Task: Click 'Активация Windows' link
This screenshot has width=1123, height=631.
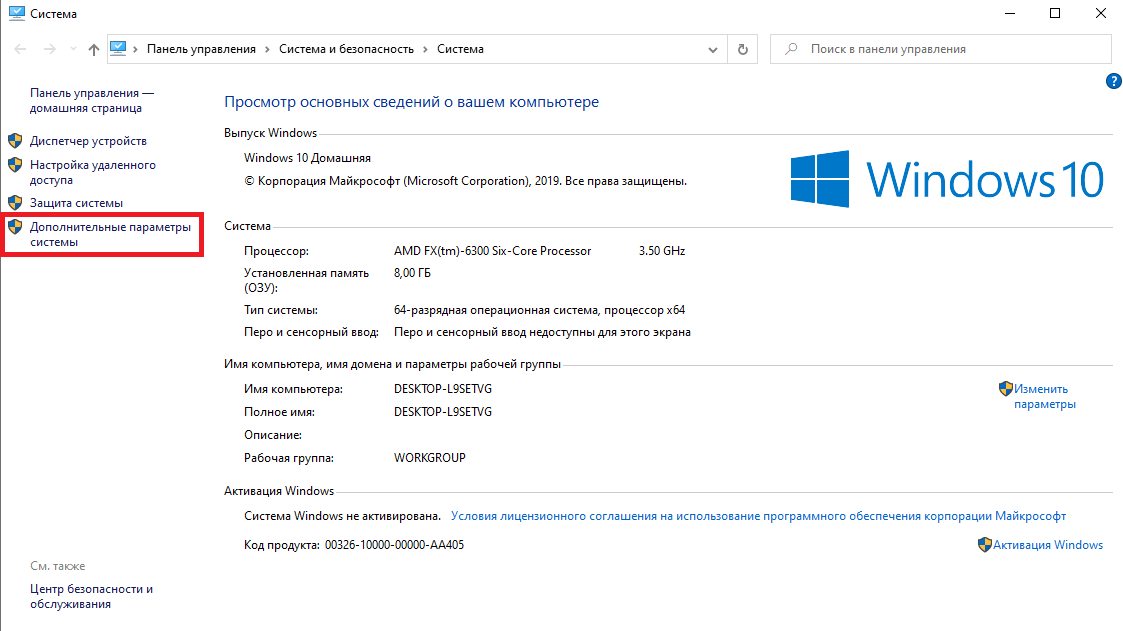Action: pyautogui.click(x=1048, y=545)
